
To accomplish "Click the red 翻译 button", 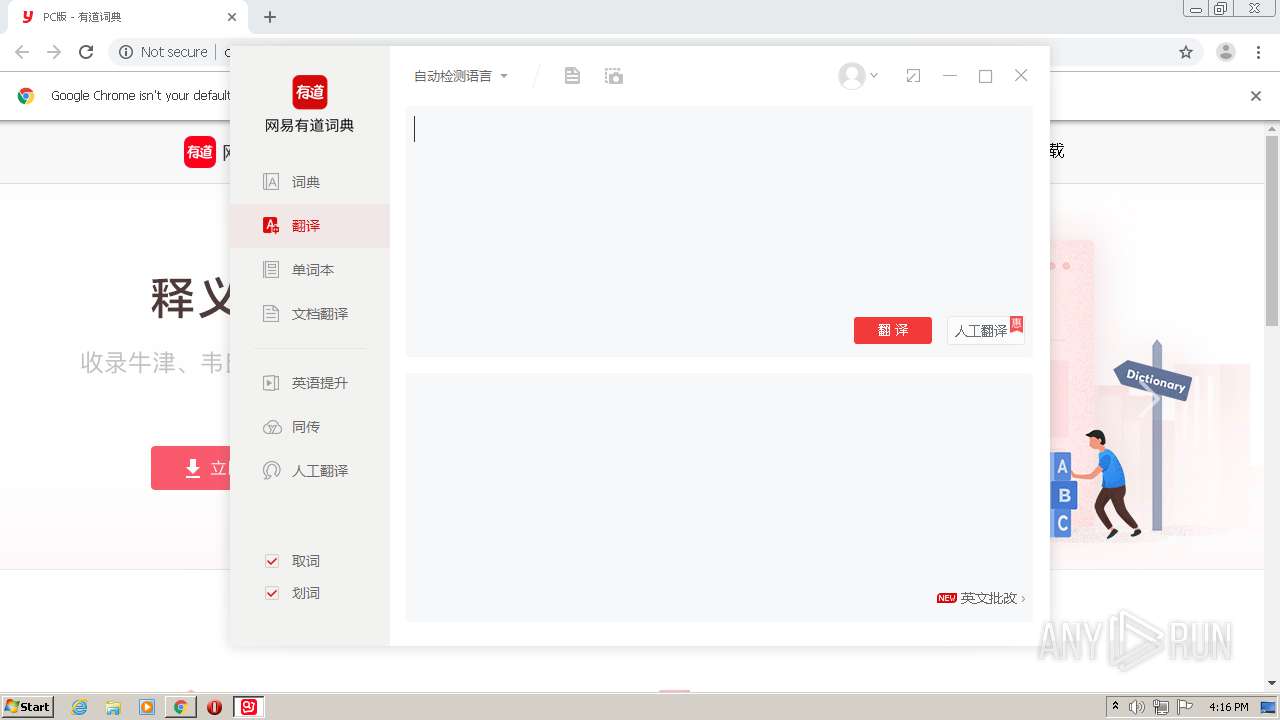I will click(x=893, y=330).
